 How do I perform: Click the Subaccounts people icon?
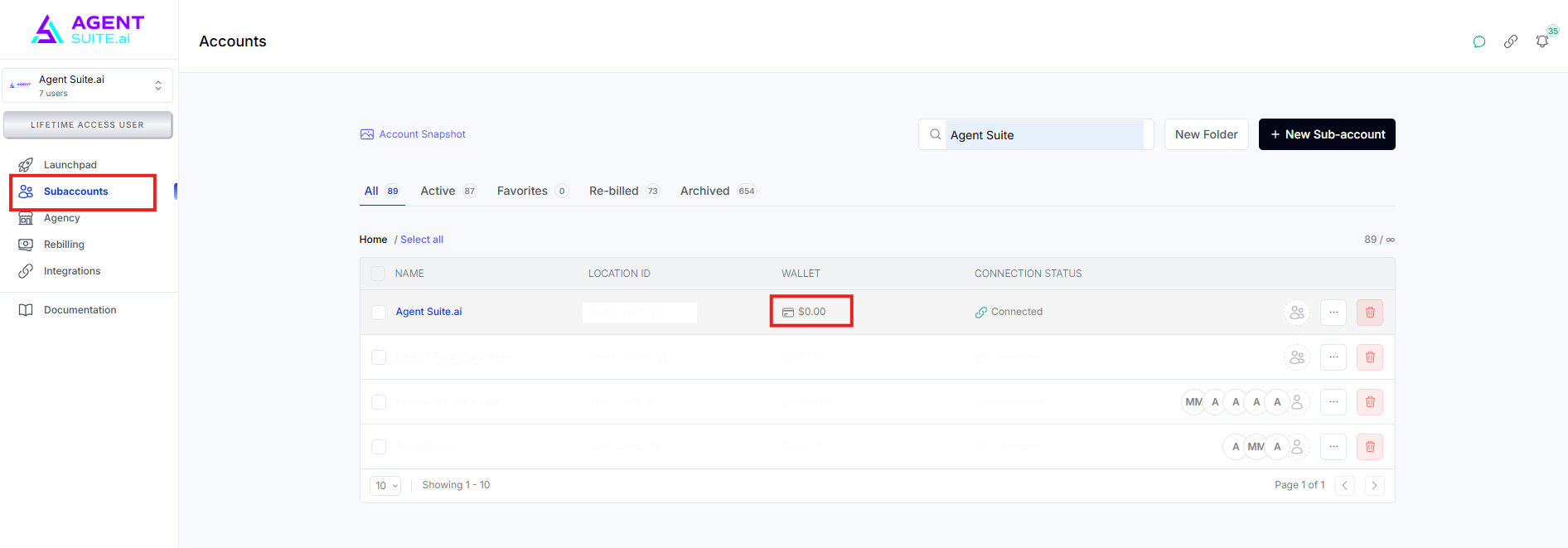click(26, 192)
